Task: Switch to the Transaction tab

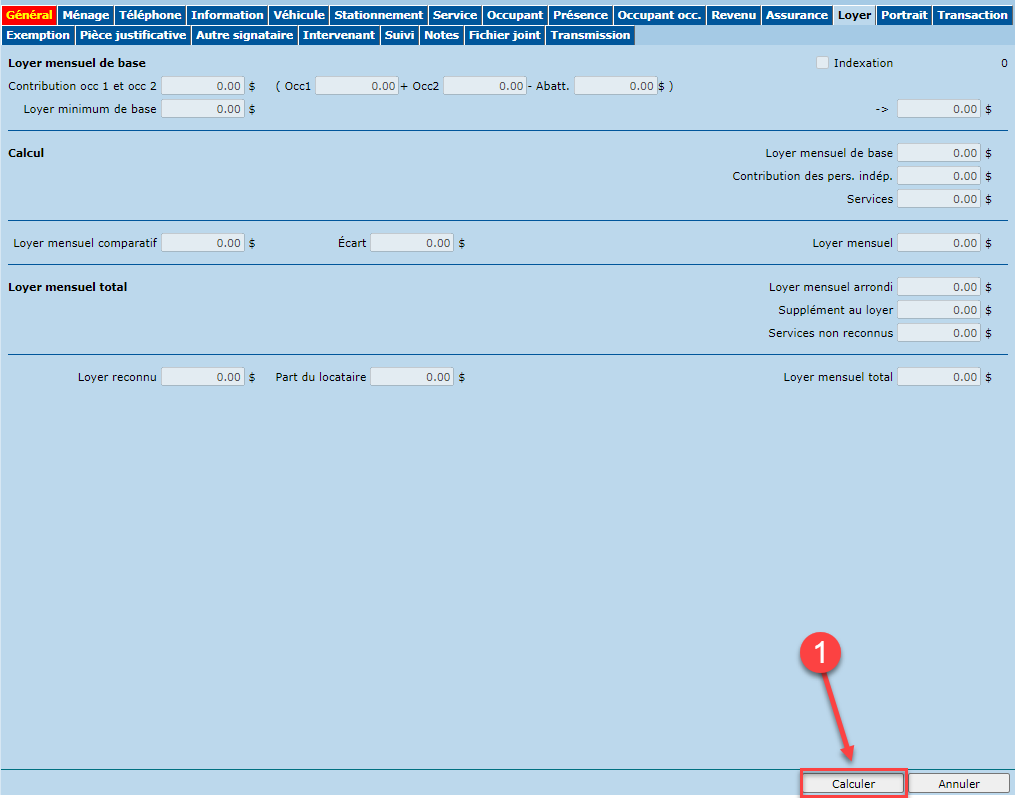Action: [x=972, y=15]
